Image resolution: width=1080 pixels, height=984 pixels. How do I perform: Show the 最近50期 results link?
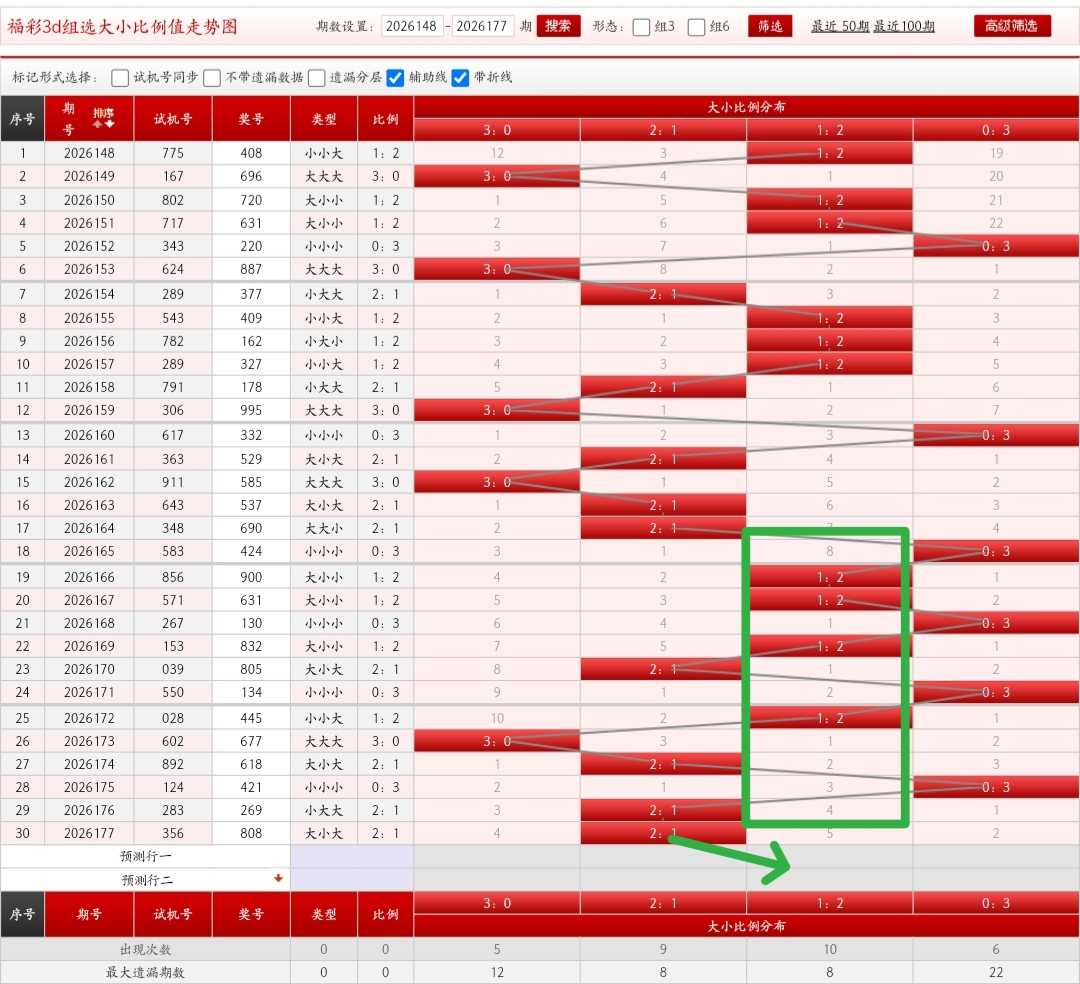[x=840, y=26]
